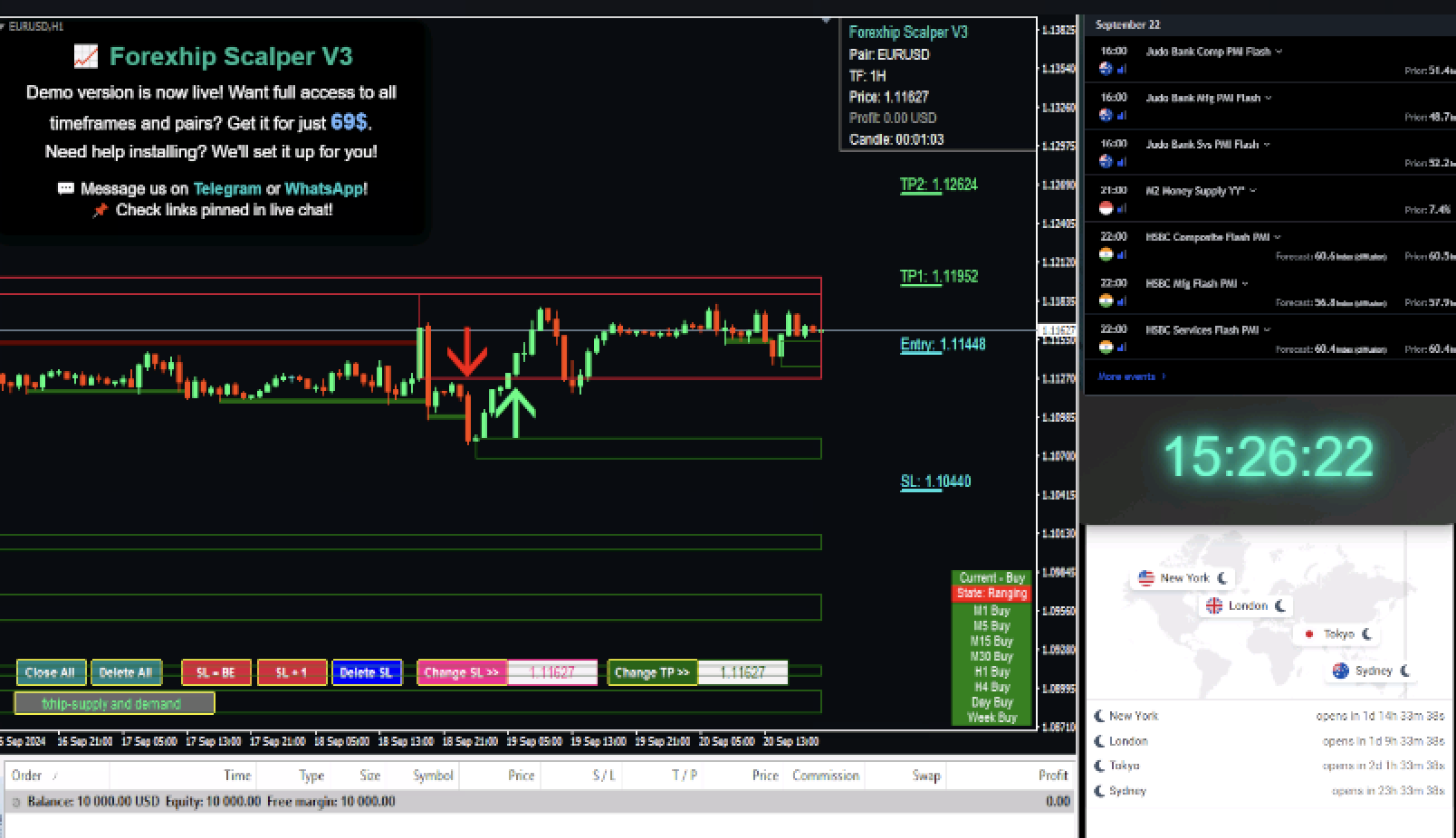Click the Time column header in Terminal
The image size is (1456, 838).
click(x=237, y=776)
